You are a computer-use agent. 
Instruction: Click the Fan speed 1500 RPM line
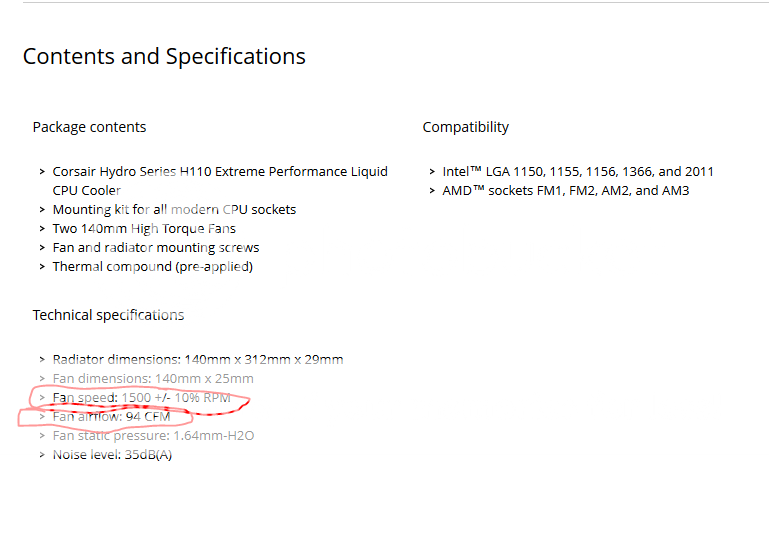pyautogui.click(x=141, y=398)
